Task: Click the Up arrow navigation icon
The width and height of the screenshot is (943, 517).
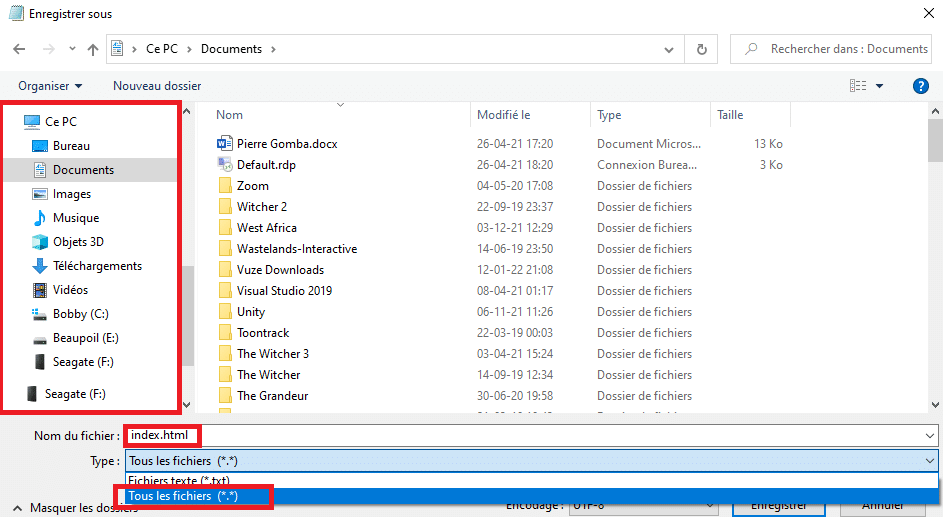Action: point(93,49)
